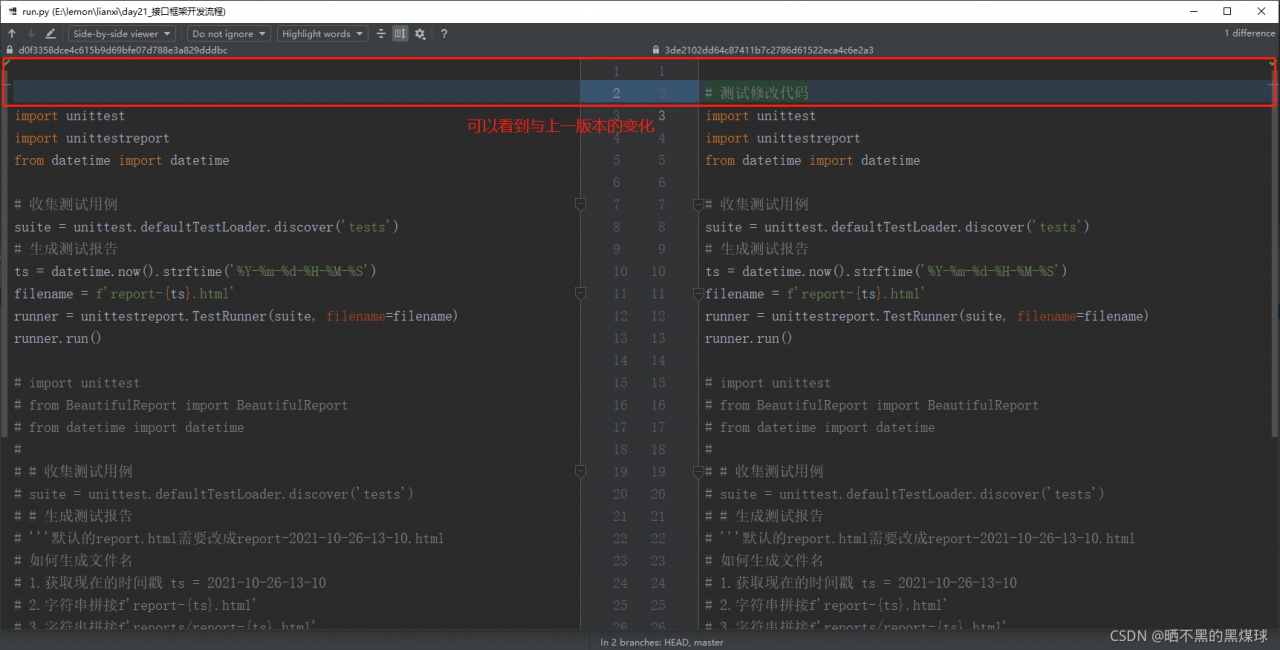Screen dimensions: 1280x650
Task: Open the help question mark
Action: 444,34
